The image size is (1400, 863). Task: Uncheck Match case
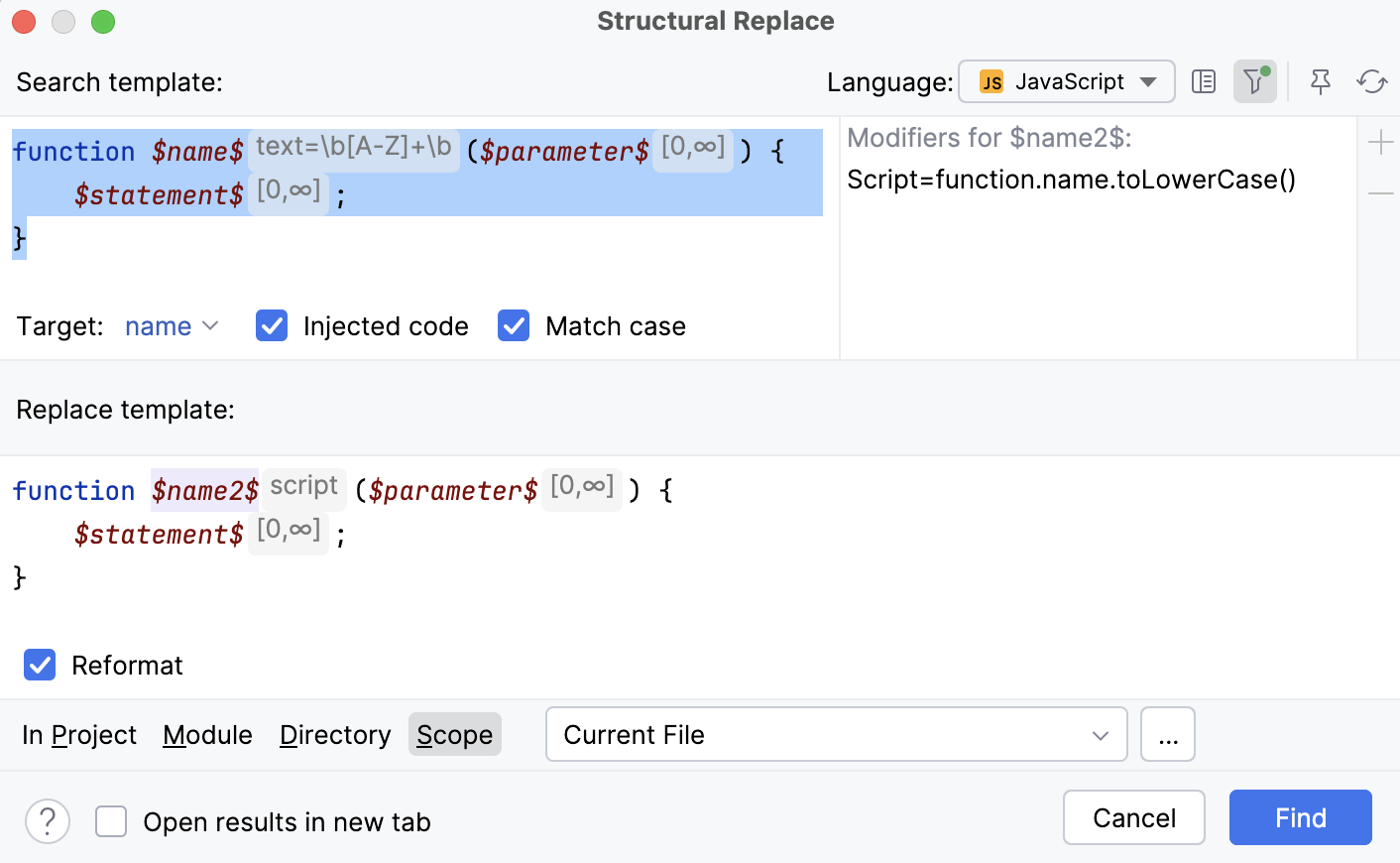(x=513, y=325)
